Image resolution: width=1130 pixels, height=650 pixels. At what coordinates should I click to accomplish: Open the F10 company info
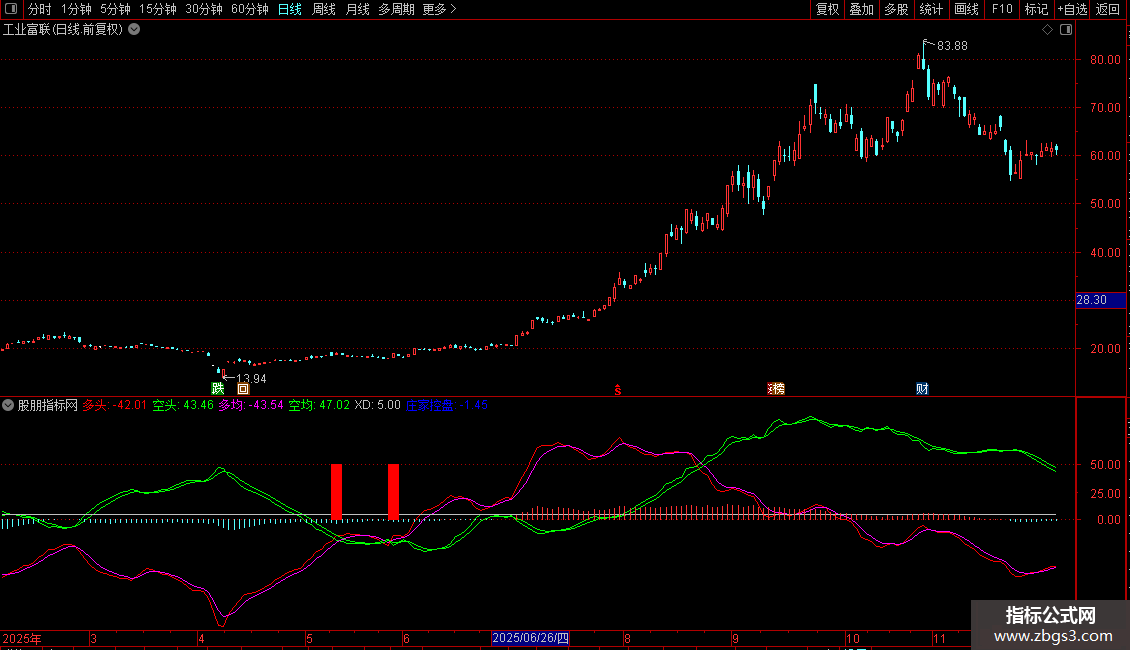pyautogui.click(x=1002, y=9)
